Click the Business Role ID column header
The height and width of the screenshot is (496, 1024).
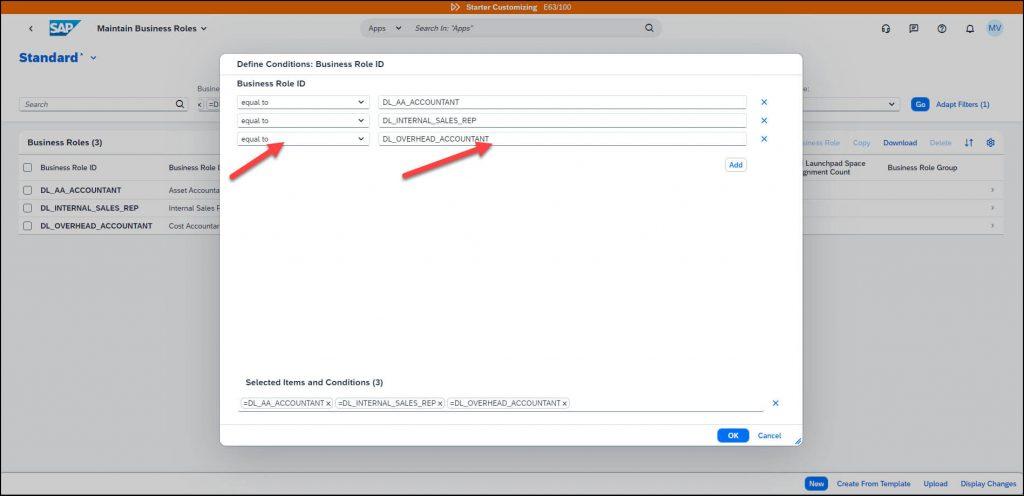tap(69, 168)
